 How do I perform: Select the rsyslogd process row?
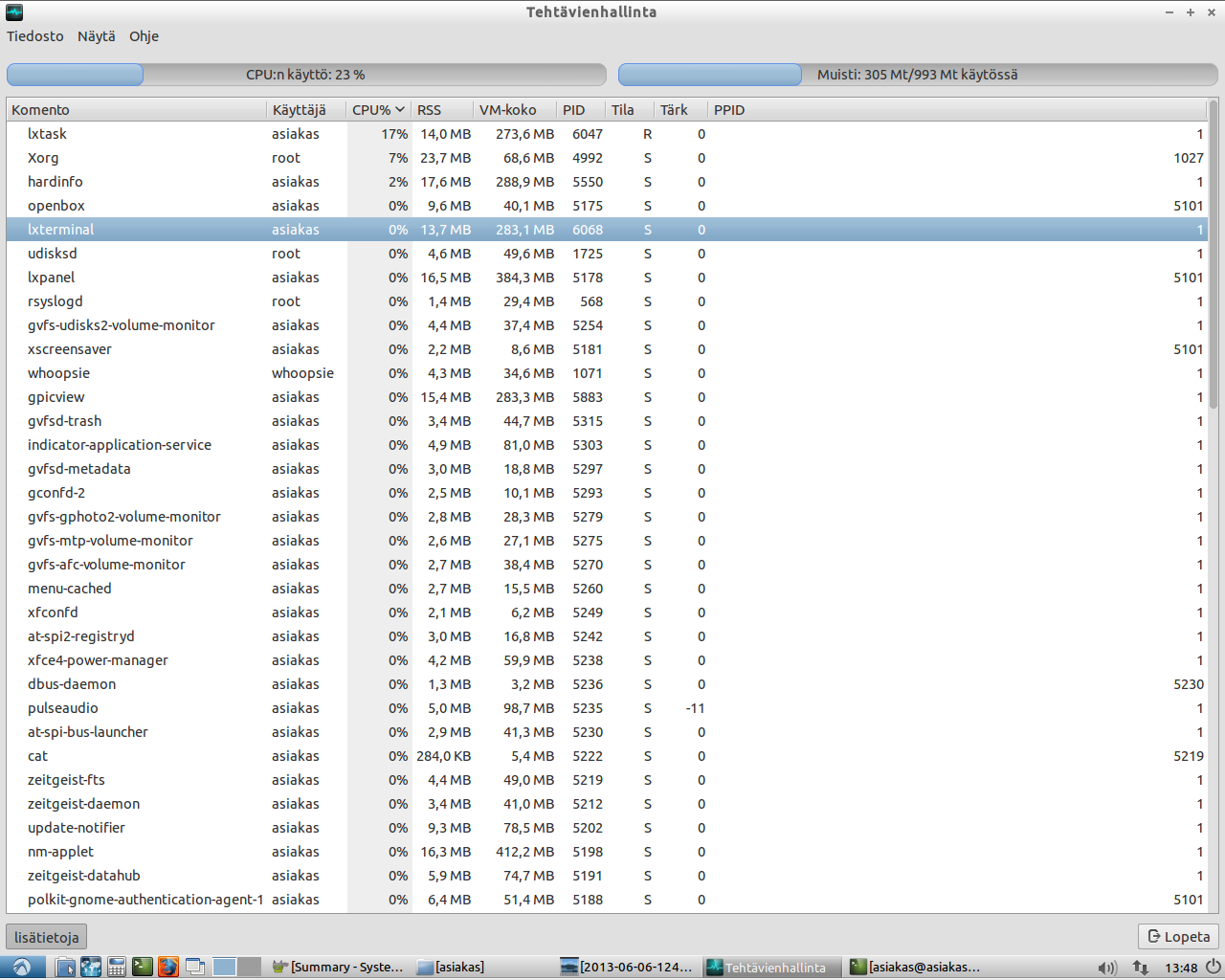[x=607, y=301]
